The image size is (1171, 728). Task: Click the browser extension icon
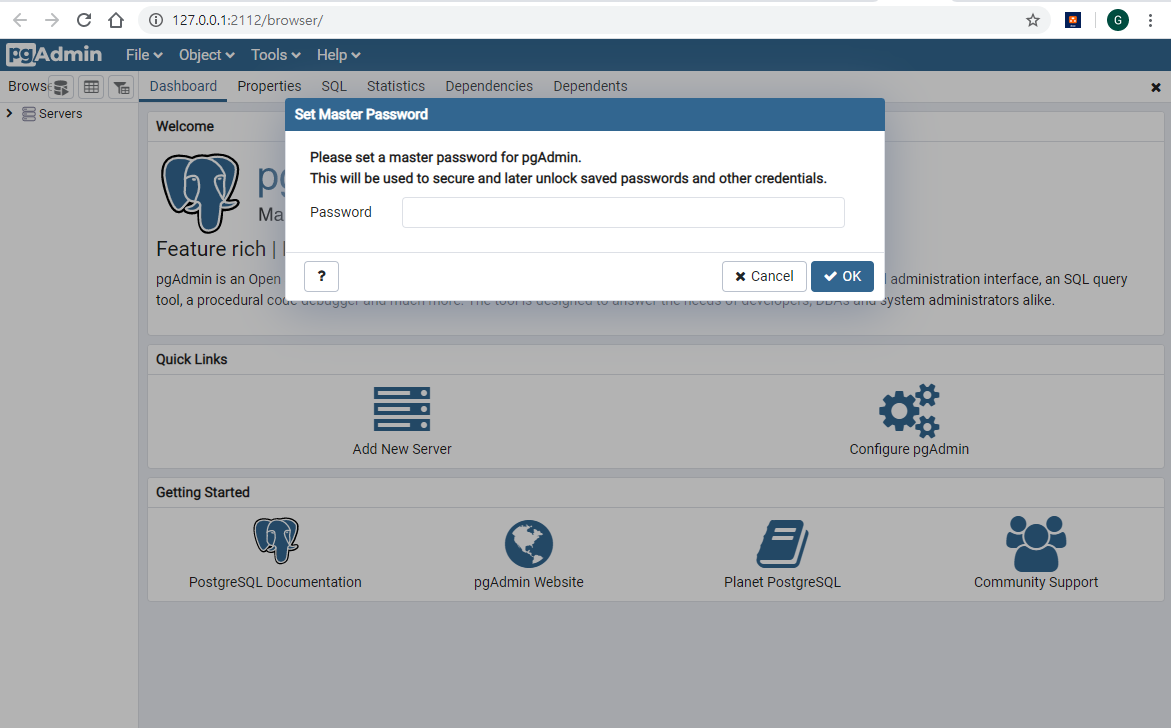[1073, 20]
